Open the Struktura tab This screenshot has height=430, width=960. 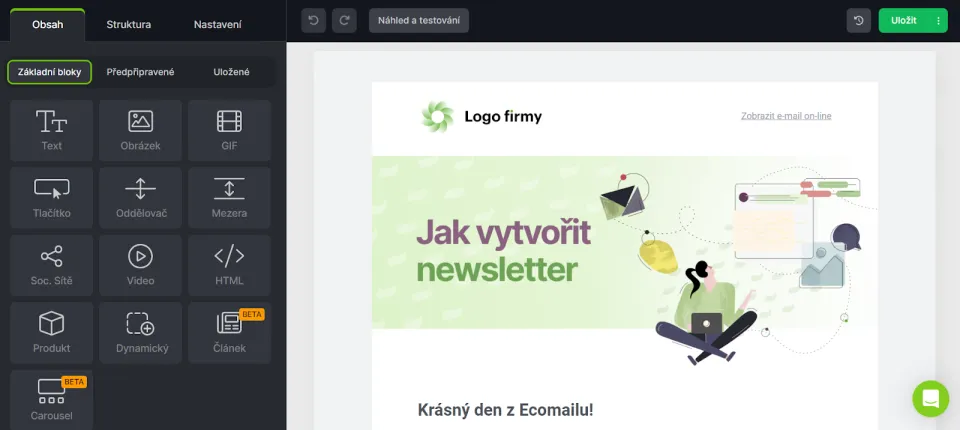click(x=129, y=25)
